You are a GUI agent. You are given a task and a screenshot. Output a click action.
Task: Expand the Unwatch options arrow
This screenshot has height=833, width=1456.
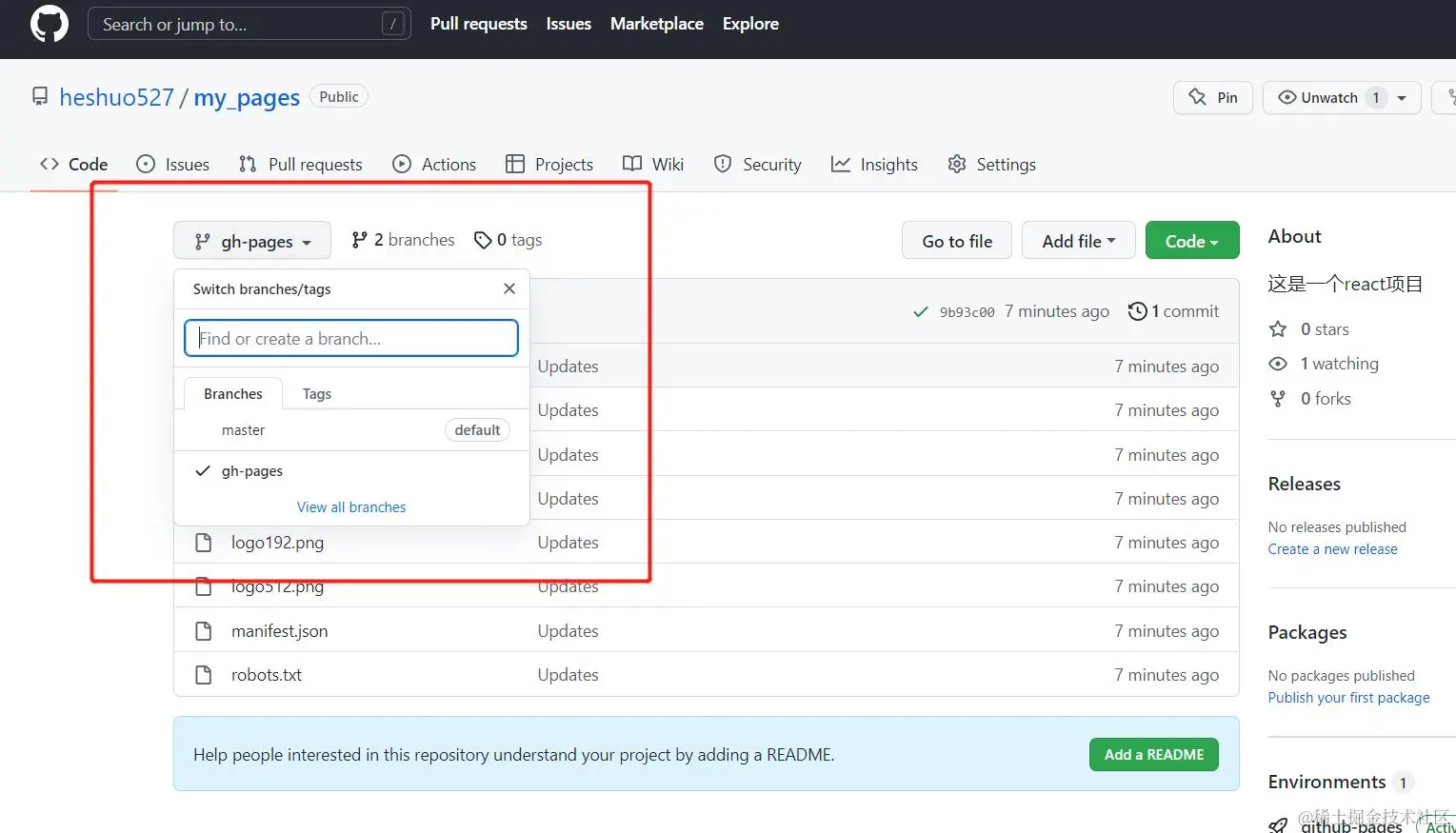tap(1402, 98)
